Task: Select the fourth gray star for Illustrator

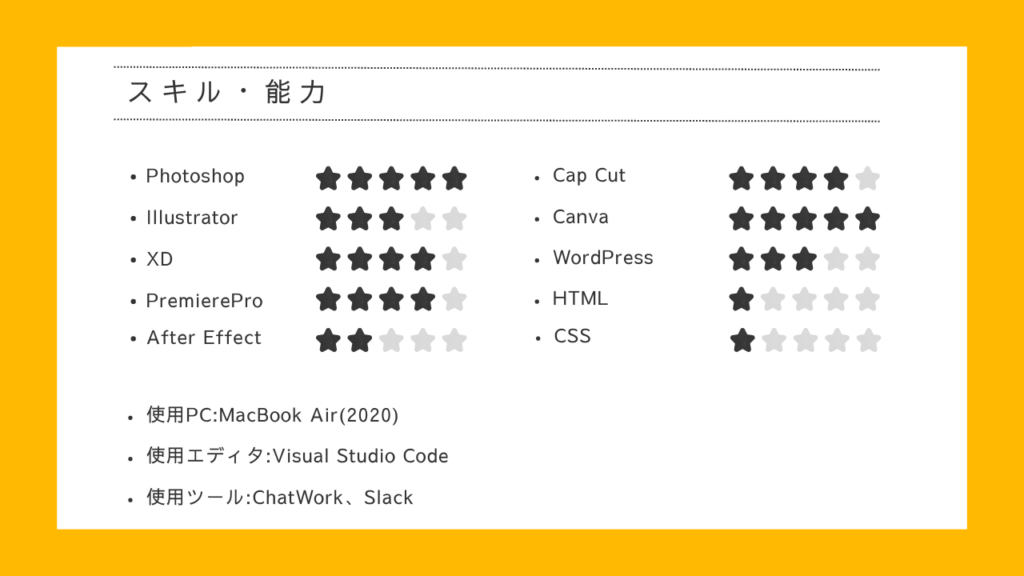Action: pyautogui.click(x=423, y=218)
